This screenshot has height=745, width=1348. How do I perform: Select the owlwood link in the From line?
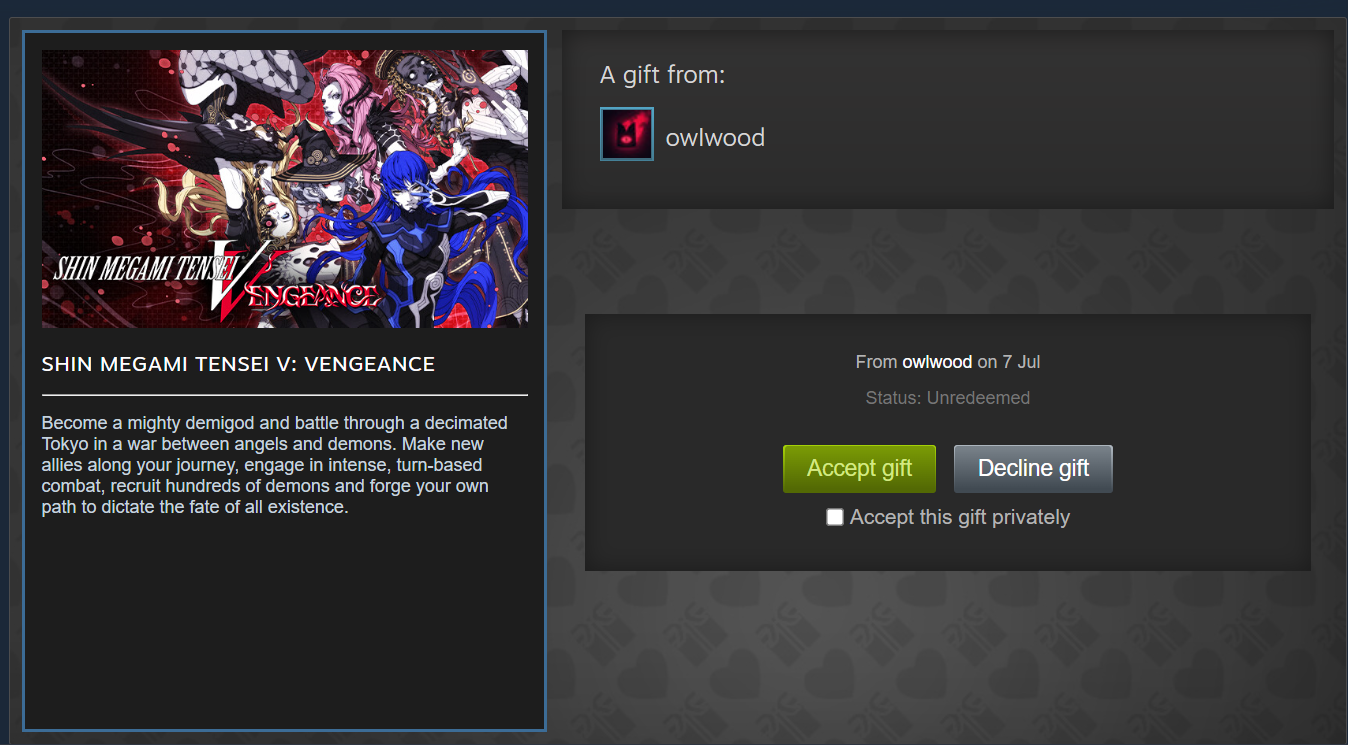[x=937, y=362]
